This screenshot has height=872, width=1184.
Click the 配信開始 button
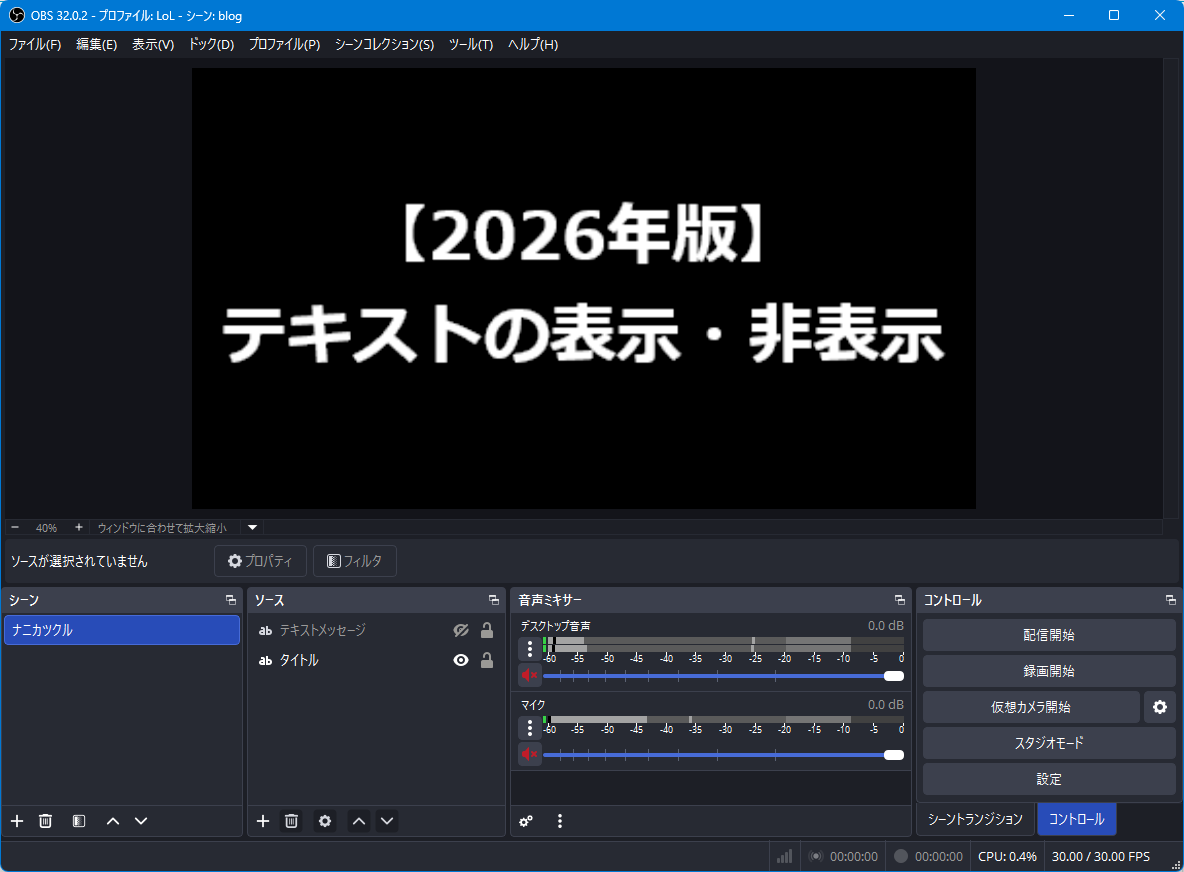coord(1048,635)
